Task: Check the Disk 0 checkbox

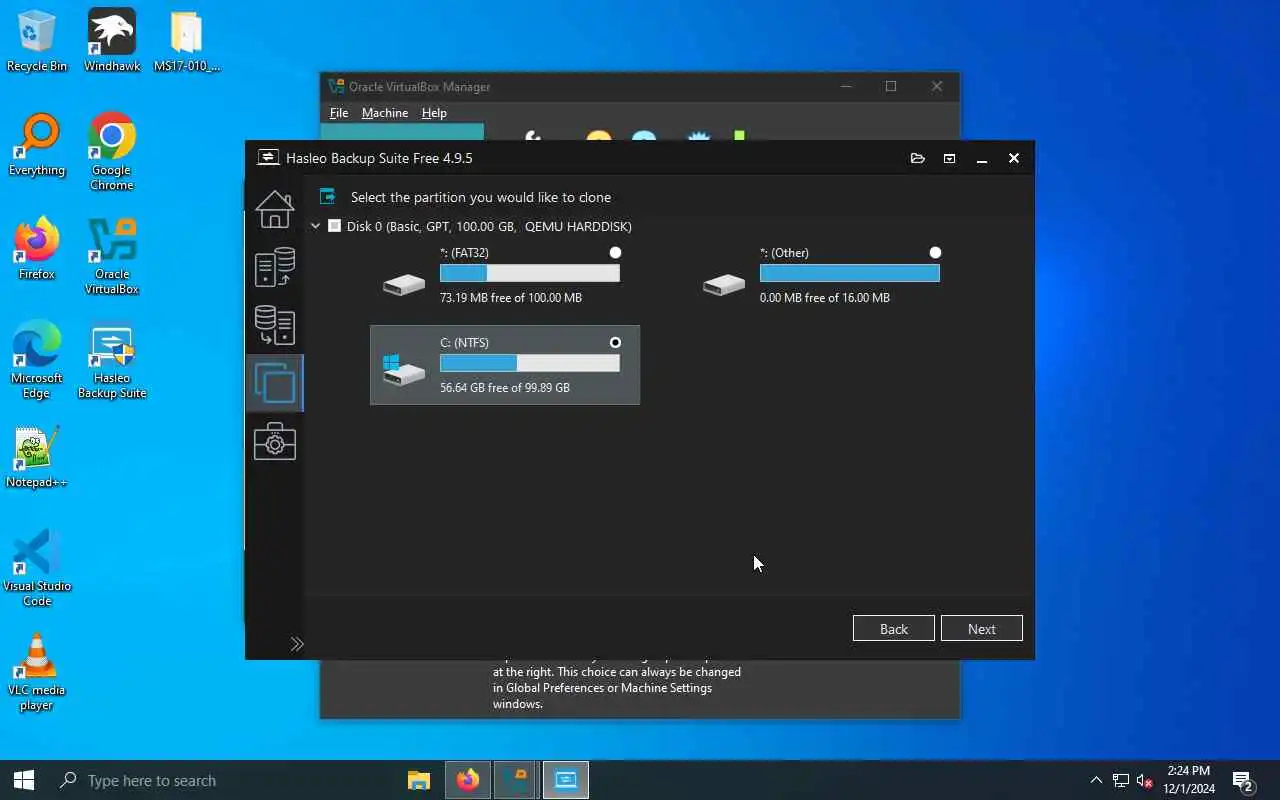Action: click(334, 226)
